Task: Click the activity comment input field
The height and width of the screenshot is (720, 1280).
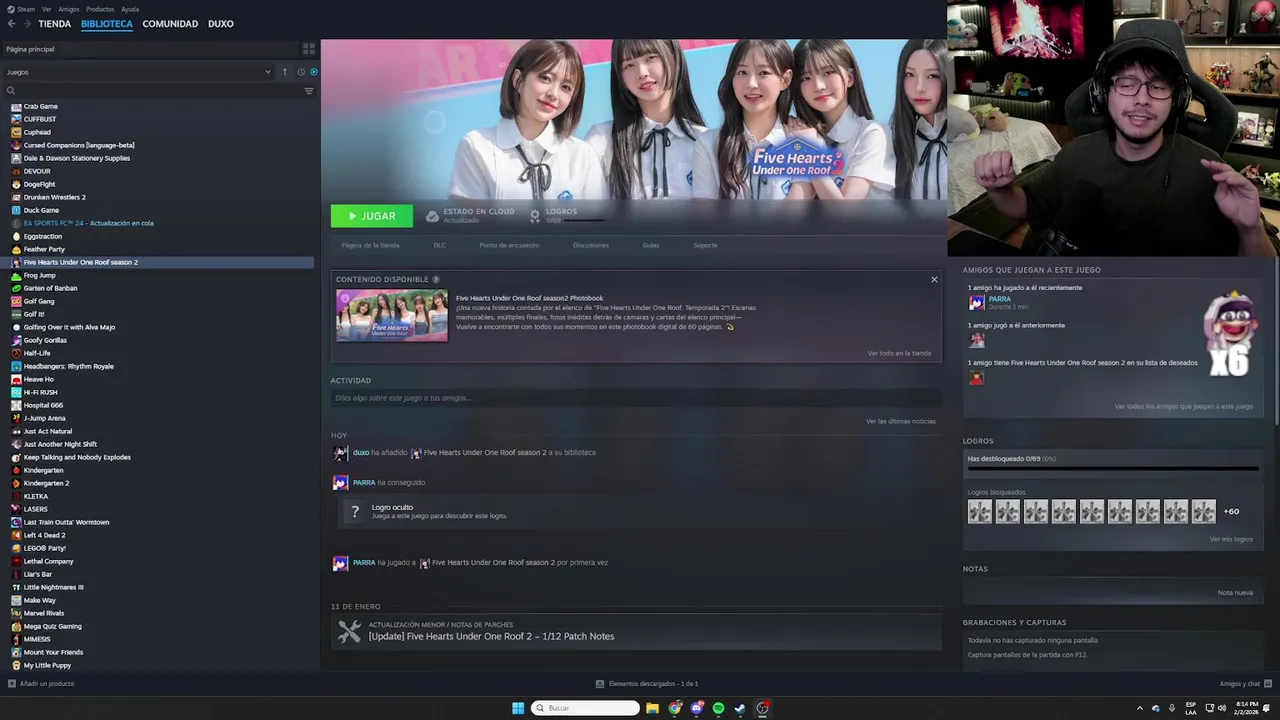Action: click(635, 398)
